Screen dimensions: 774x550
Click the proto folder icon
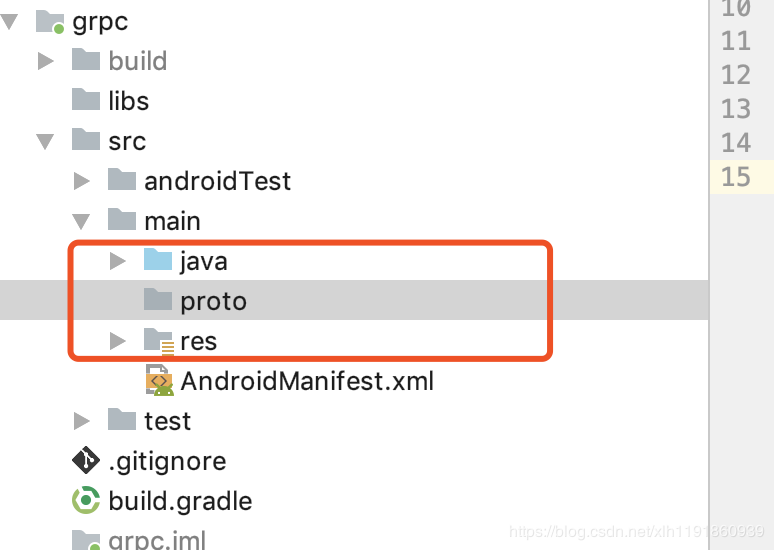157,300
